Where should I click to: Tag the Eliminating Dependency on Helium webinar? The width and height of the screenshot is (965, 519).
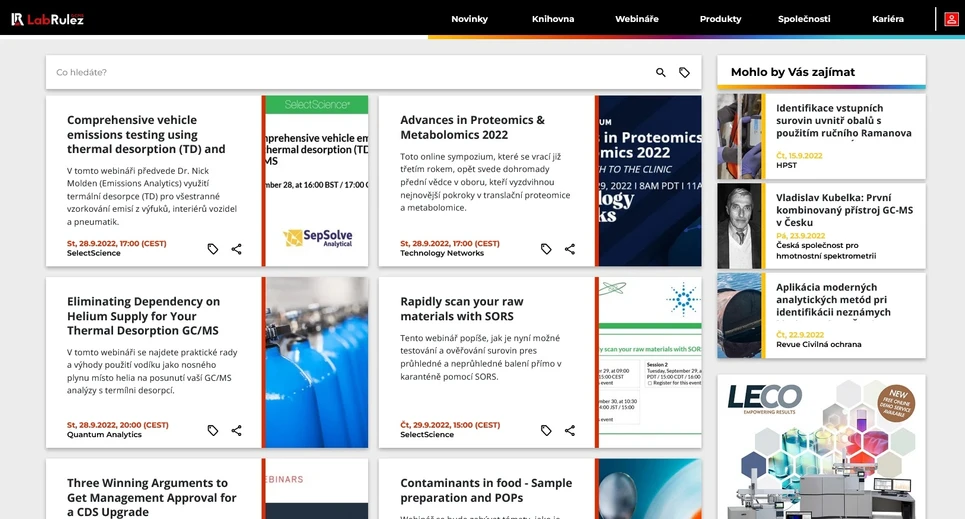pos(213,430)
